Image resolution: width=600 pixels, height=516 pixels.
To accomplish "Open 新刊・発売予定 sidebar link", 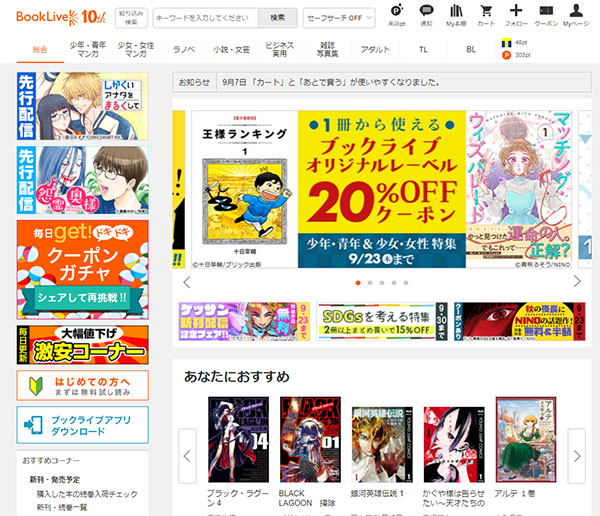I will coord(55,480).
